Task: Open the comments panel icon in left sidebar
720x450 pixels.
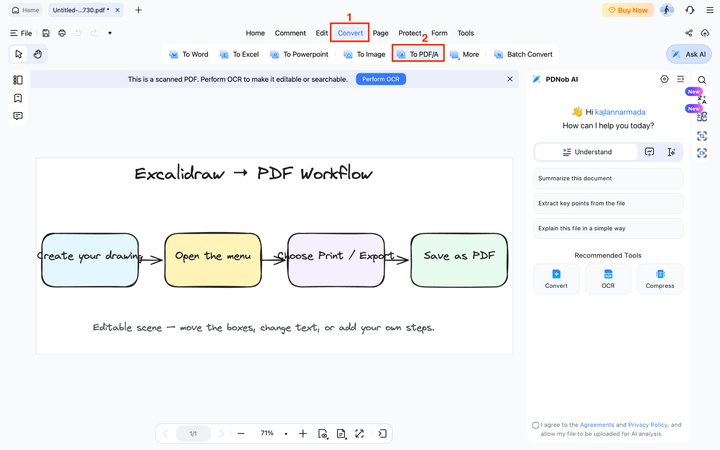Action: [x=18, y=116]
